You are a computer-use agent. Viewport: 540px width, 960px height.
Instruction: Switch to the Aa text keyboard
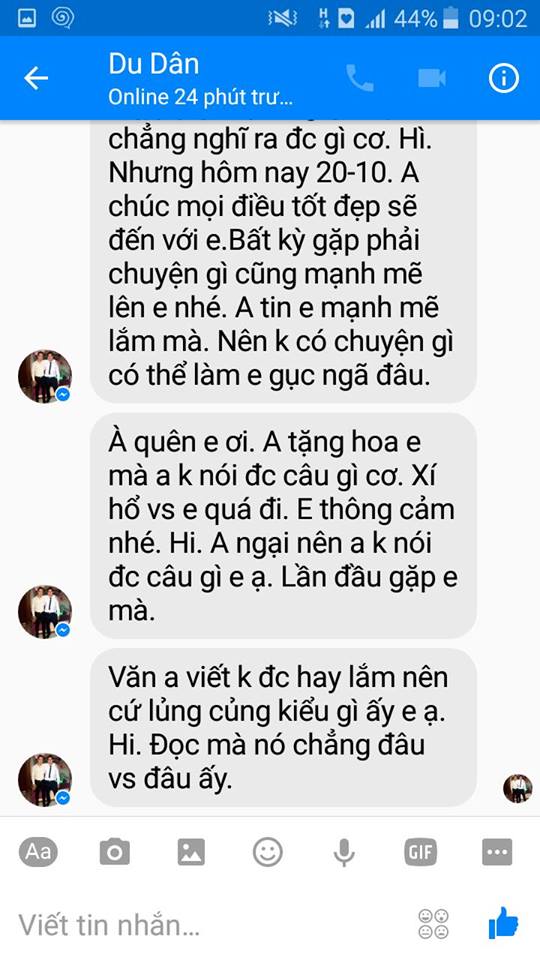pos(38,852)
